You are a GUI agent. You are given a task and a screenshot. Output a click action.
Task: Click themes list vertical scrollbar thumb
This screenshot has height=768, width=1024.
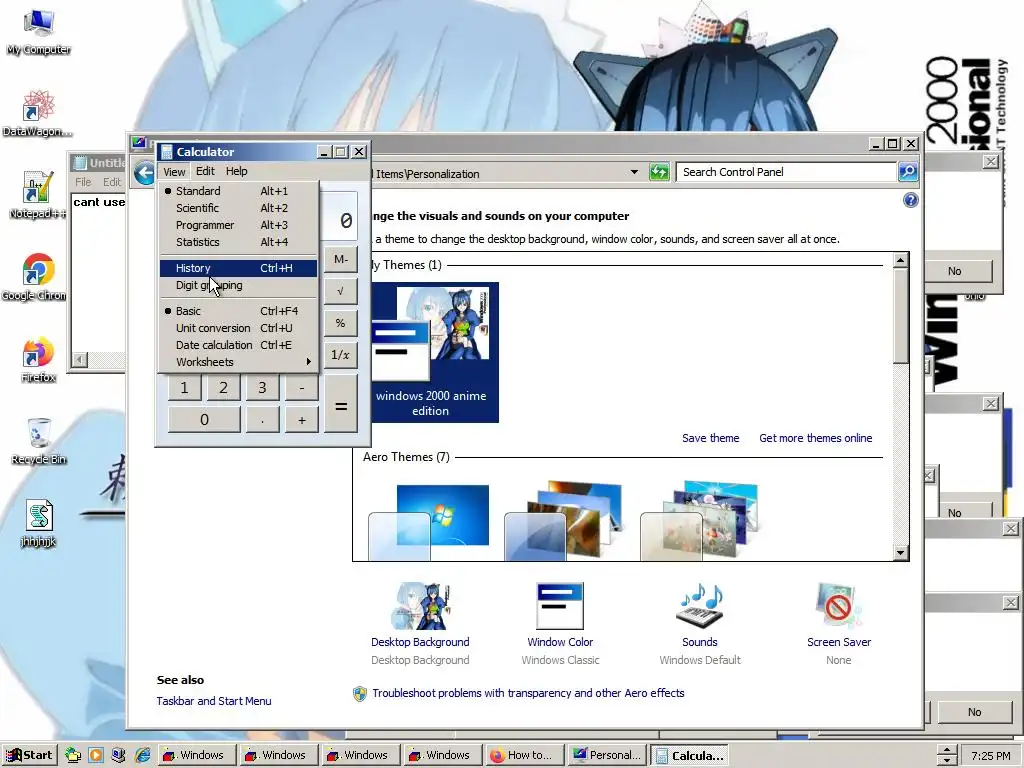click(x=901, y=316)
